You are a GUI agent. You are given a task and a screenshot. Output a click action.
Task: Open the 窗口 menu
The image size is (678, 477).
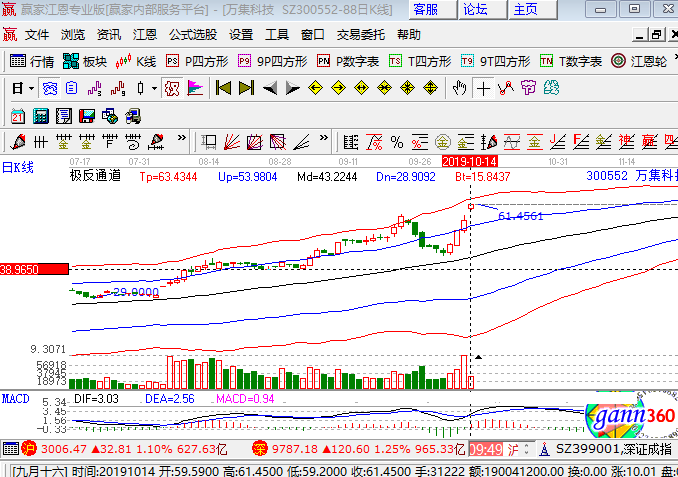[x=313, y=35]
